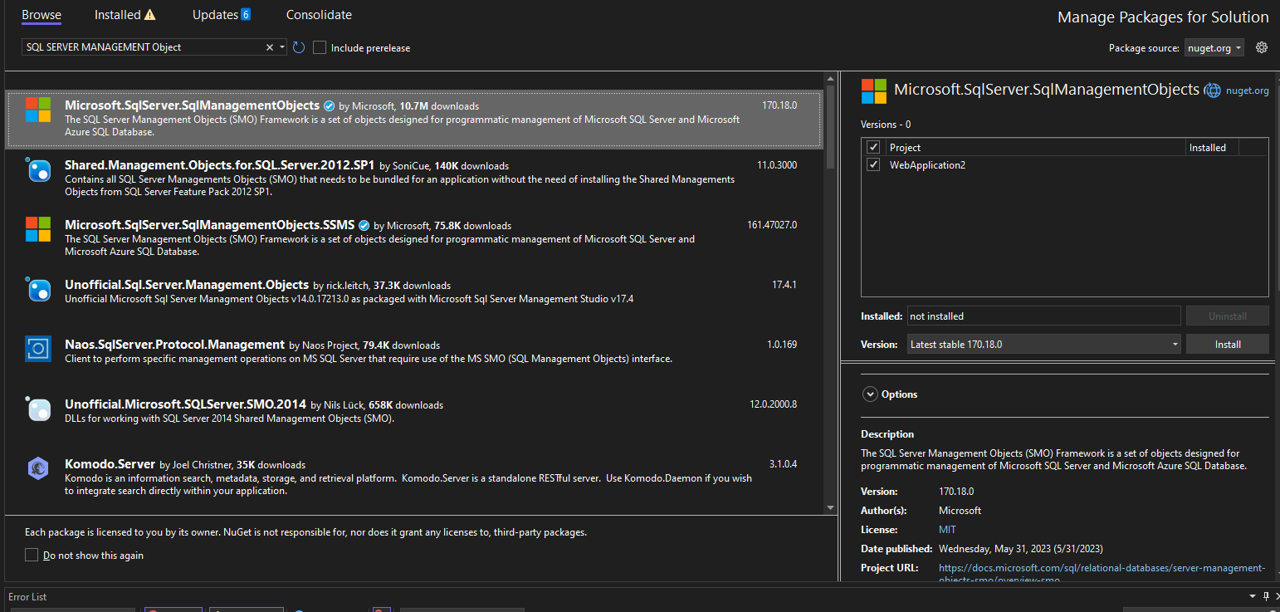This screenshot has width=1280, height=612.
Task: Select Shared.Management.Objects.for.SQL.Server.2012.SP1 package icon
Action: [38, 170]
